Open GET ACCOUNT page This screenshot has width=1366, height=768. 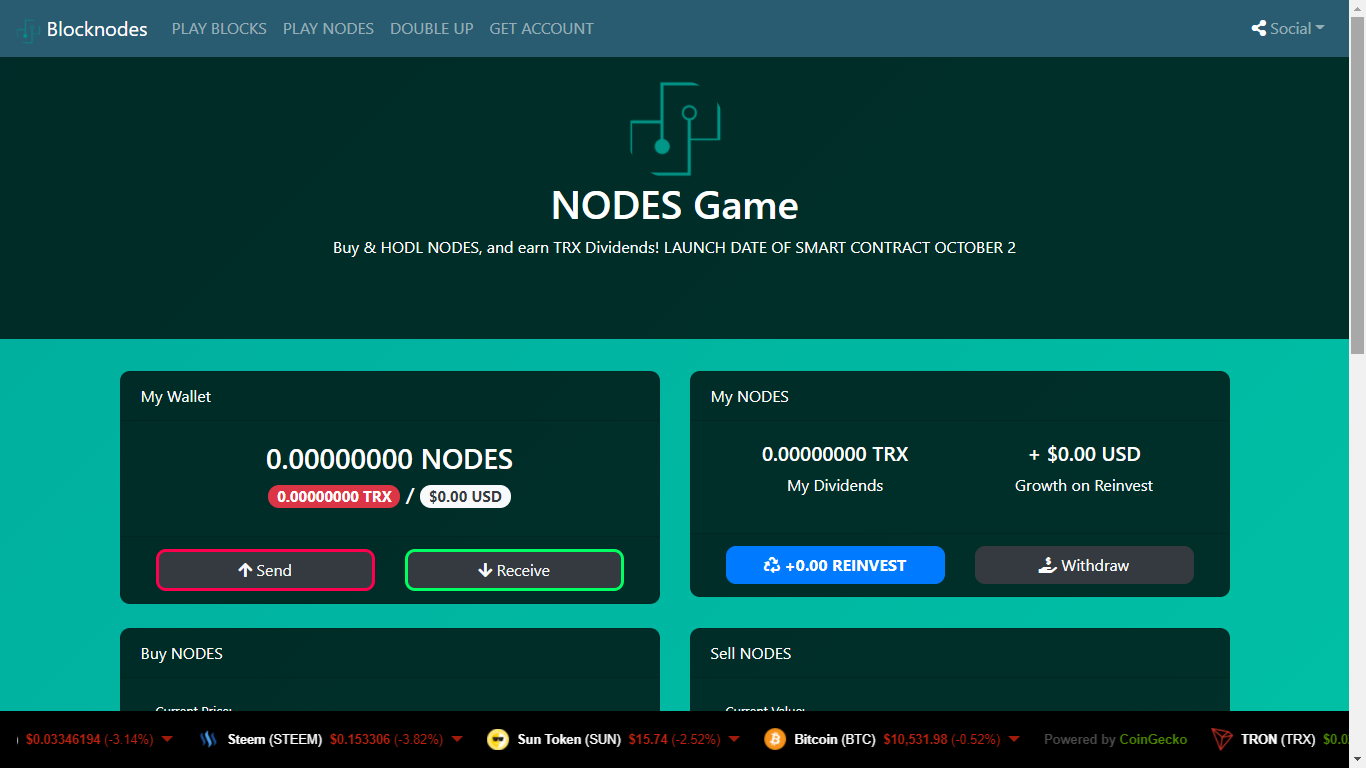tap(541, 28)
